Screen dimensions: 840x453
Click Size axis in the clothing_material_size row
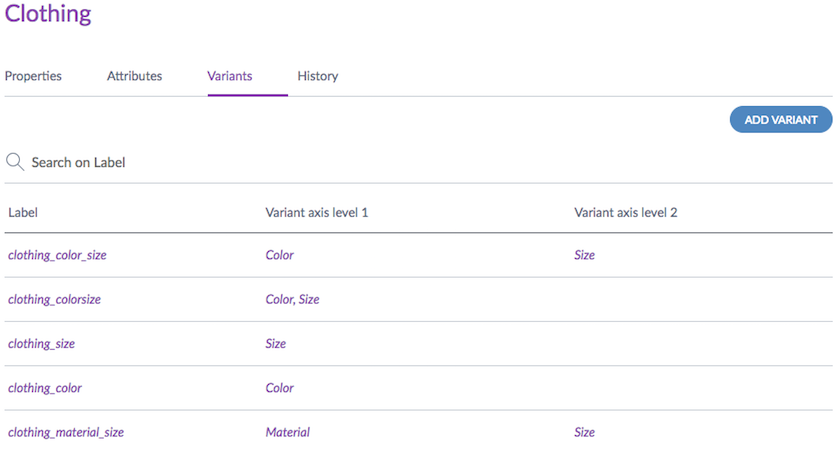[584, 432]
